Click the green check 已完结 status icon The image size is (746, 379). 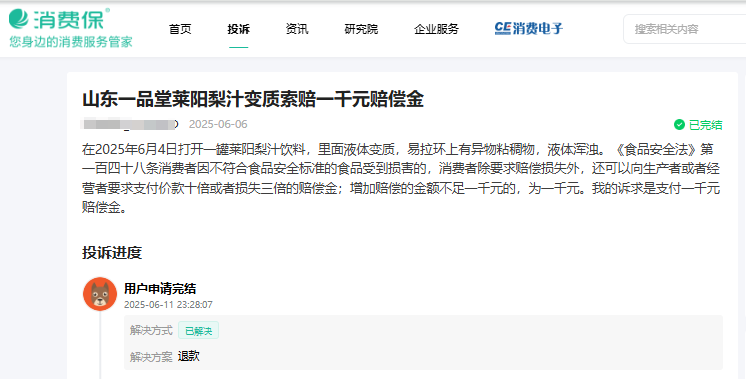[679, 125]
